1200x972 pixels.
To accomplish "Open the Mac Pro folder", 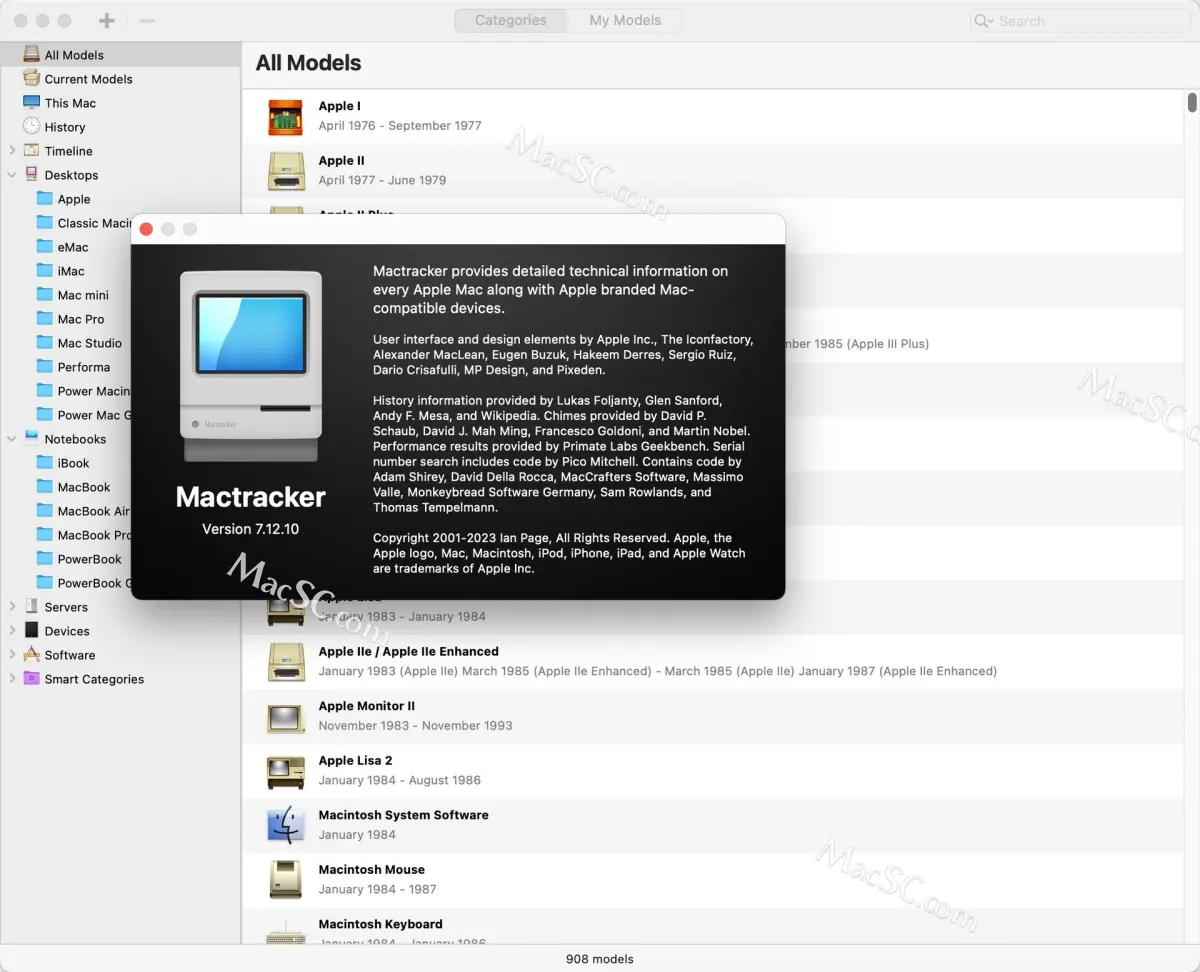I will coord(80,319).
